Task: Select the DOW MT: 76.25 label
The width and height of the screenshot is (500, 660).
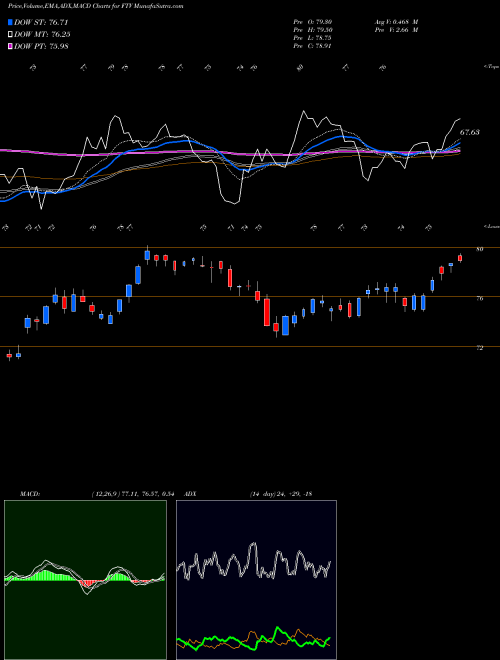Action: click(x=42, y=35)
